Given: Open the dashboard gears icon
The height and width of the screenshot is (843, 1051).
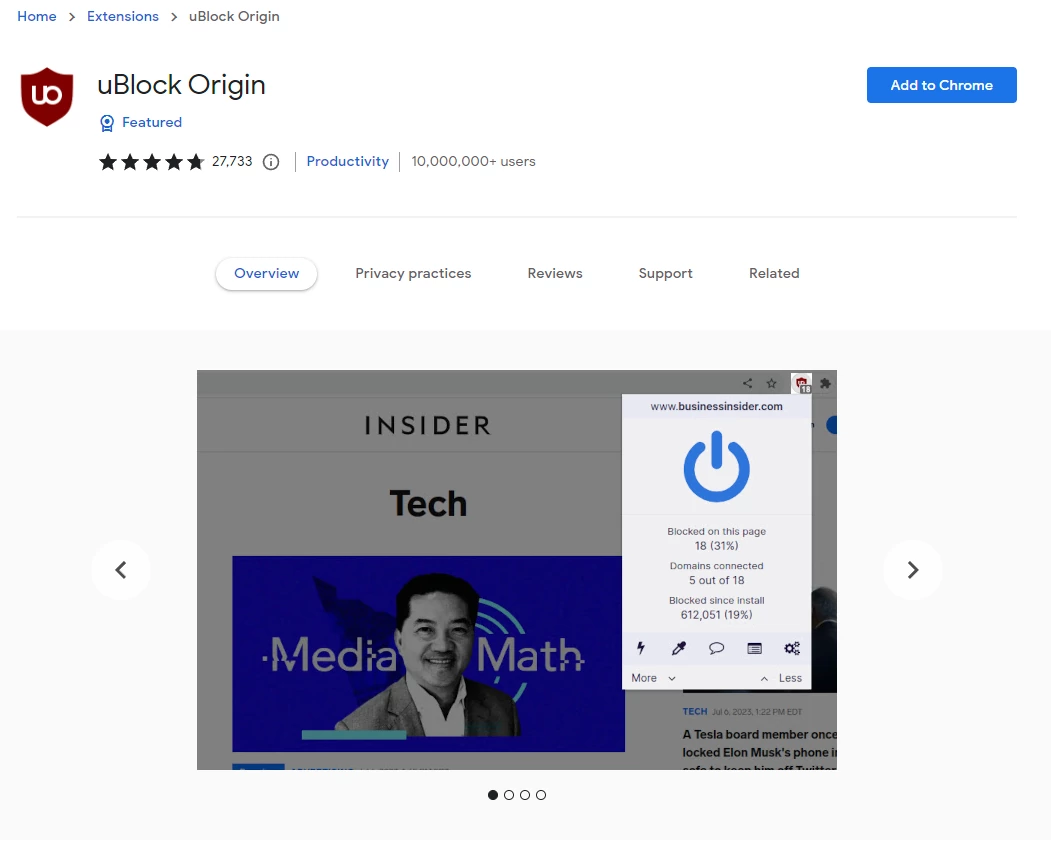Looking at the screenshot, I should click(792, 648).
